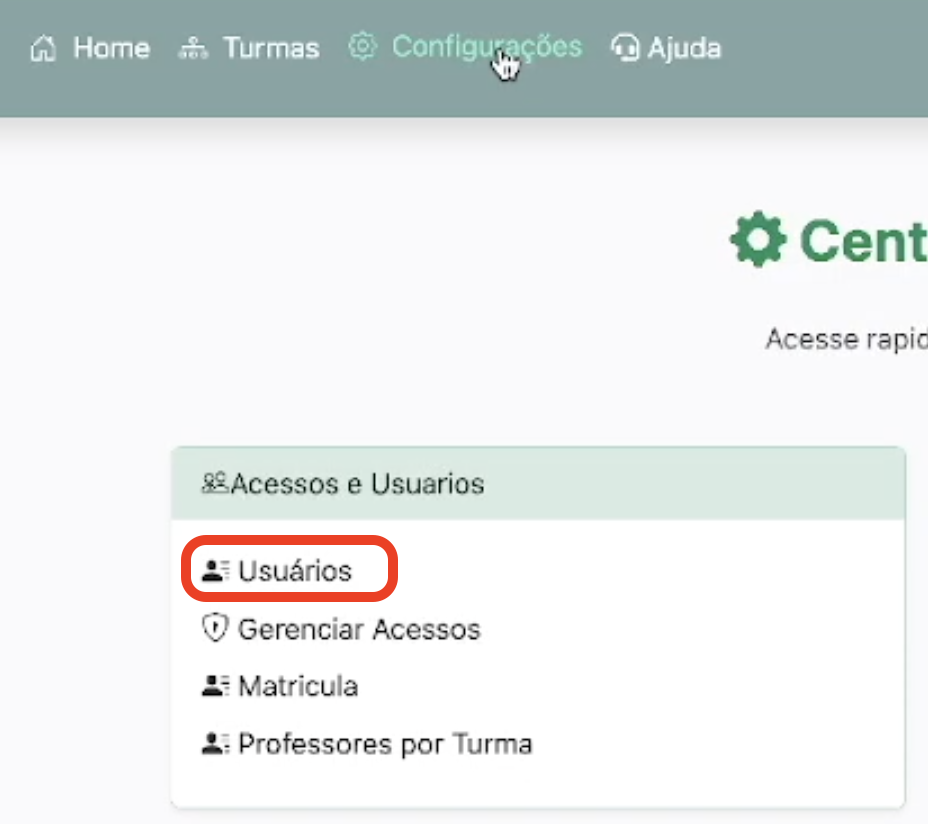The width and height of the screenshot is (928, 824).
Task: Open the Configurações menu
Action: point(486,46)
